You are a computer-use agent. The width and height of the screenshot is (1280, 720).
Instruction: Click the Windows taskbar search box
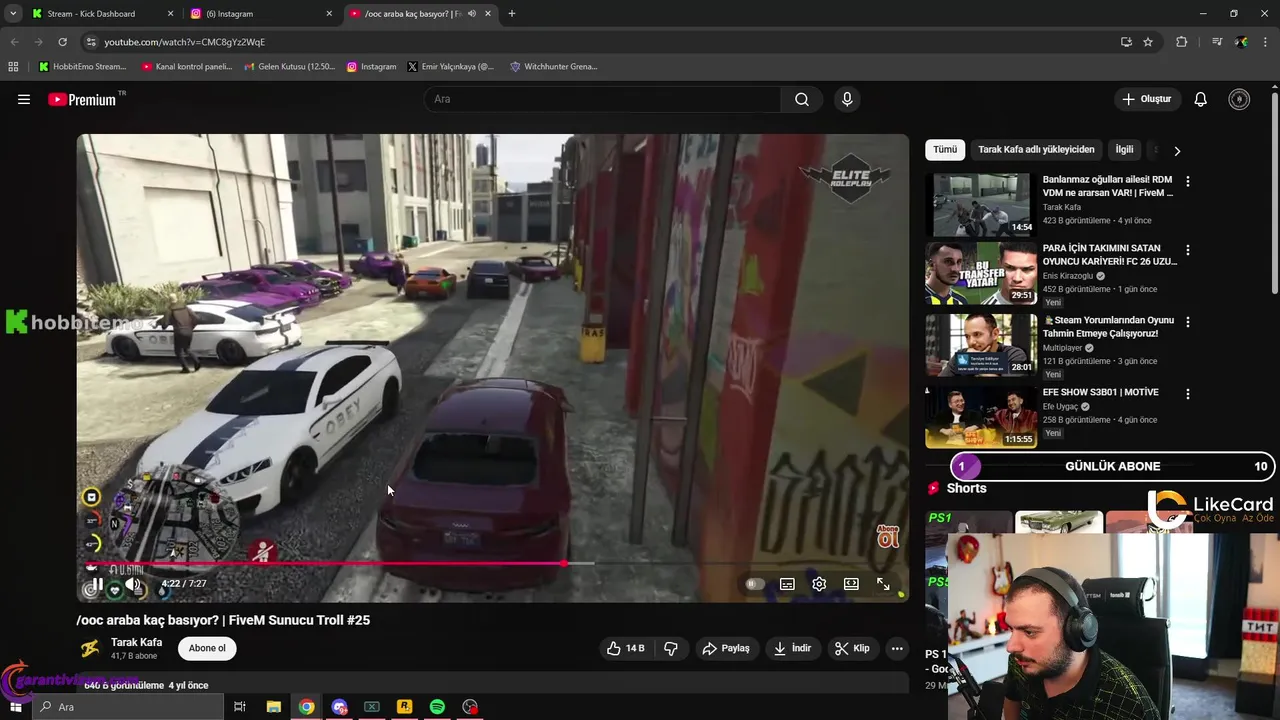coord(128,707)
